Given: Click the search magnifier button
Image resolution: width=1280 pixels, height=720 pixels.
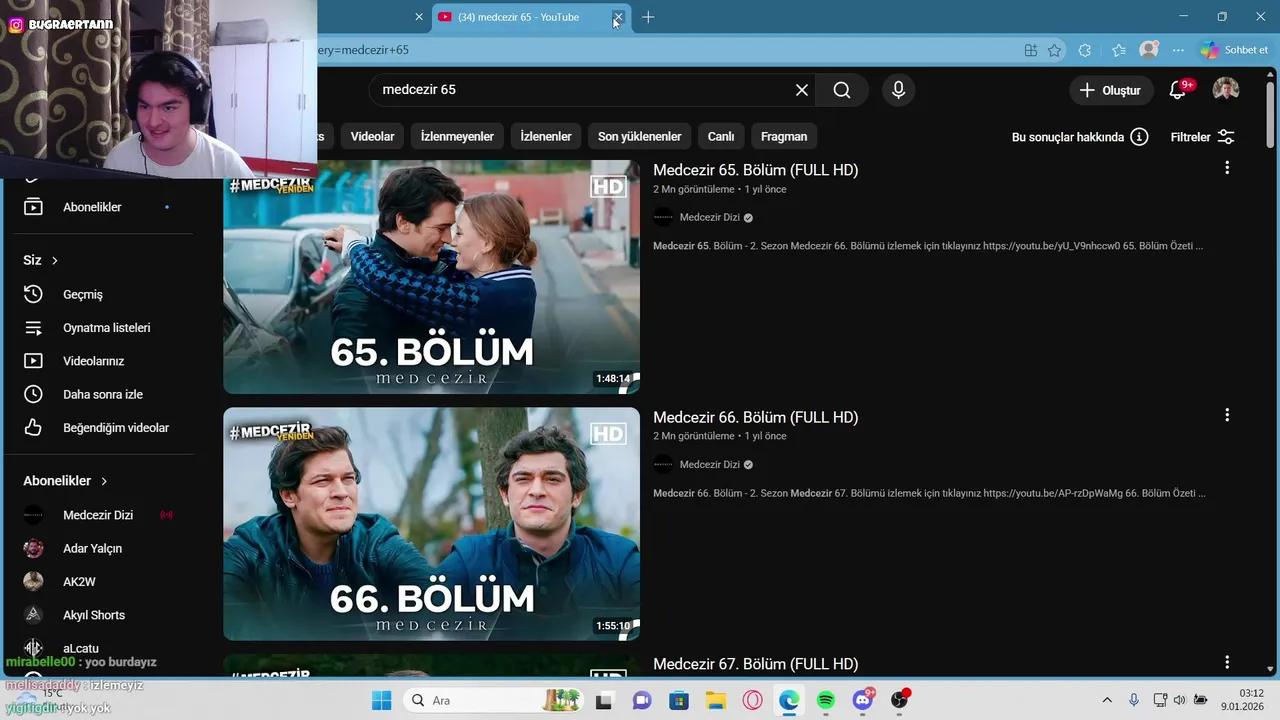Looking at the screenshot, I should tap(842, 90).
